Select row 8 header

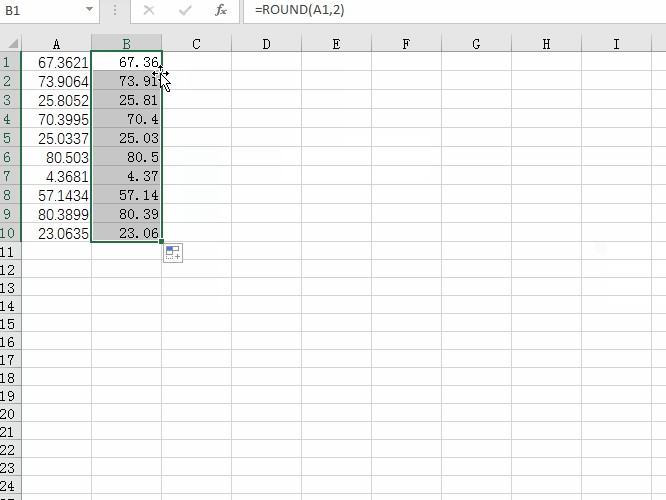point(10,195)
